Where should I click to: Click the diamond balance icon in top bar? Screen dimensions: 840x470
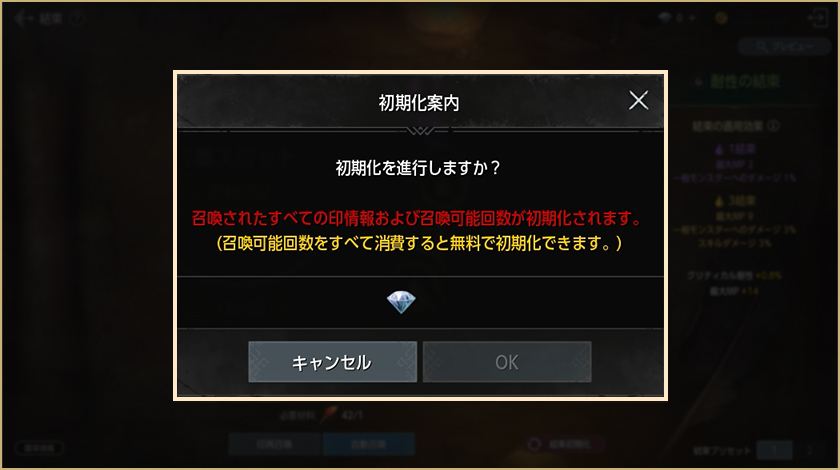(x=665, y=18)
